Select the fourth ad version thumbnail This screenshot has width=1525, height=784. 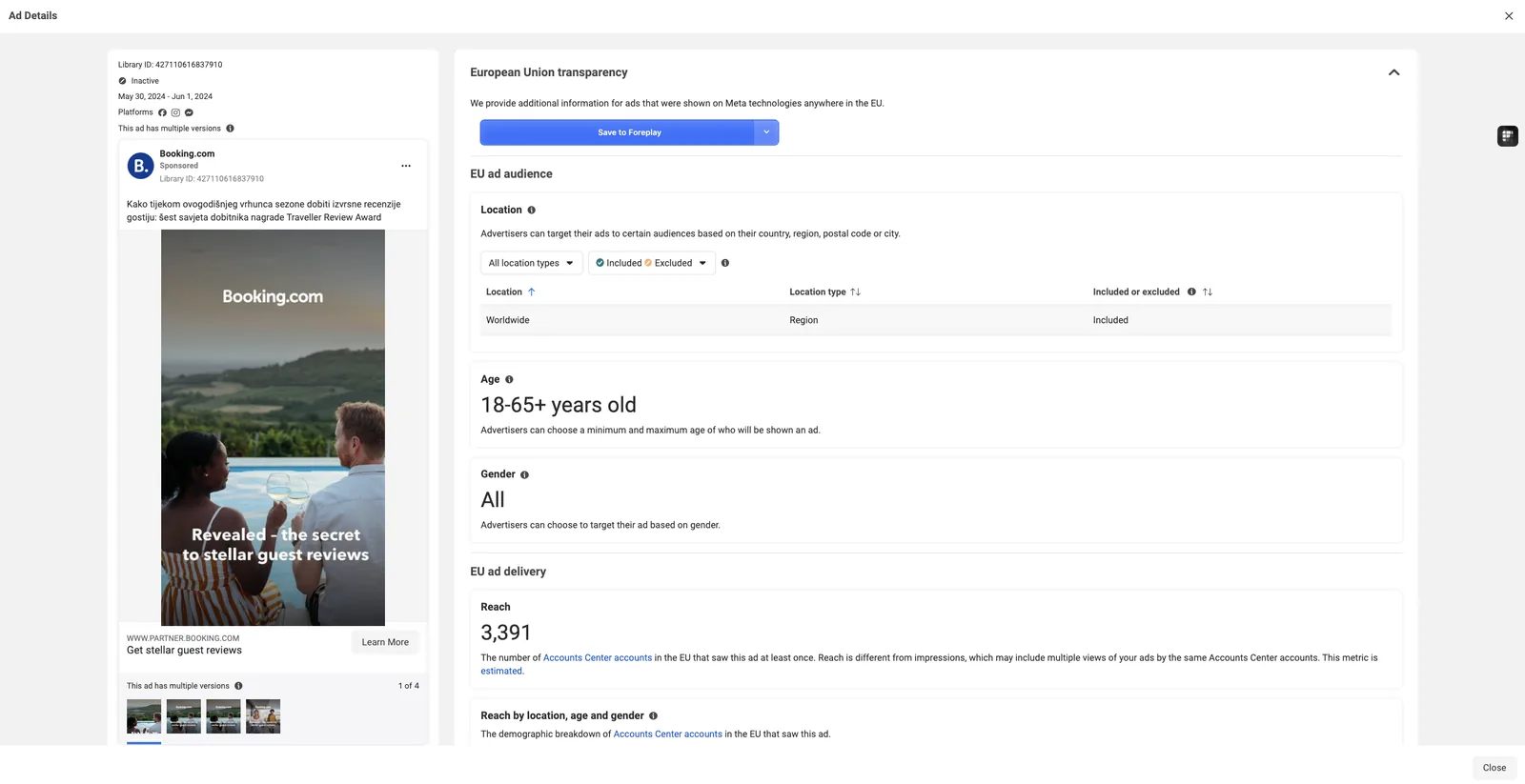coord(263,716)
